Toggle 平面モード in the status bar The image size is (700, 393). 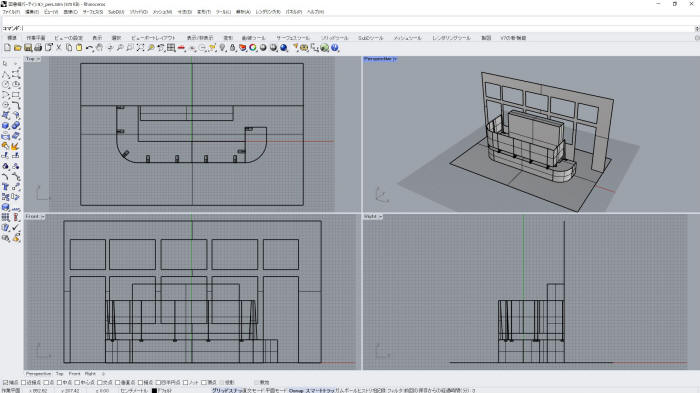pyautogui.click(x=276, y=390)
